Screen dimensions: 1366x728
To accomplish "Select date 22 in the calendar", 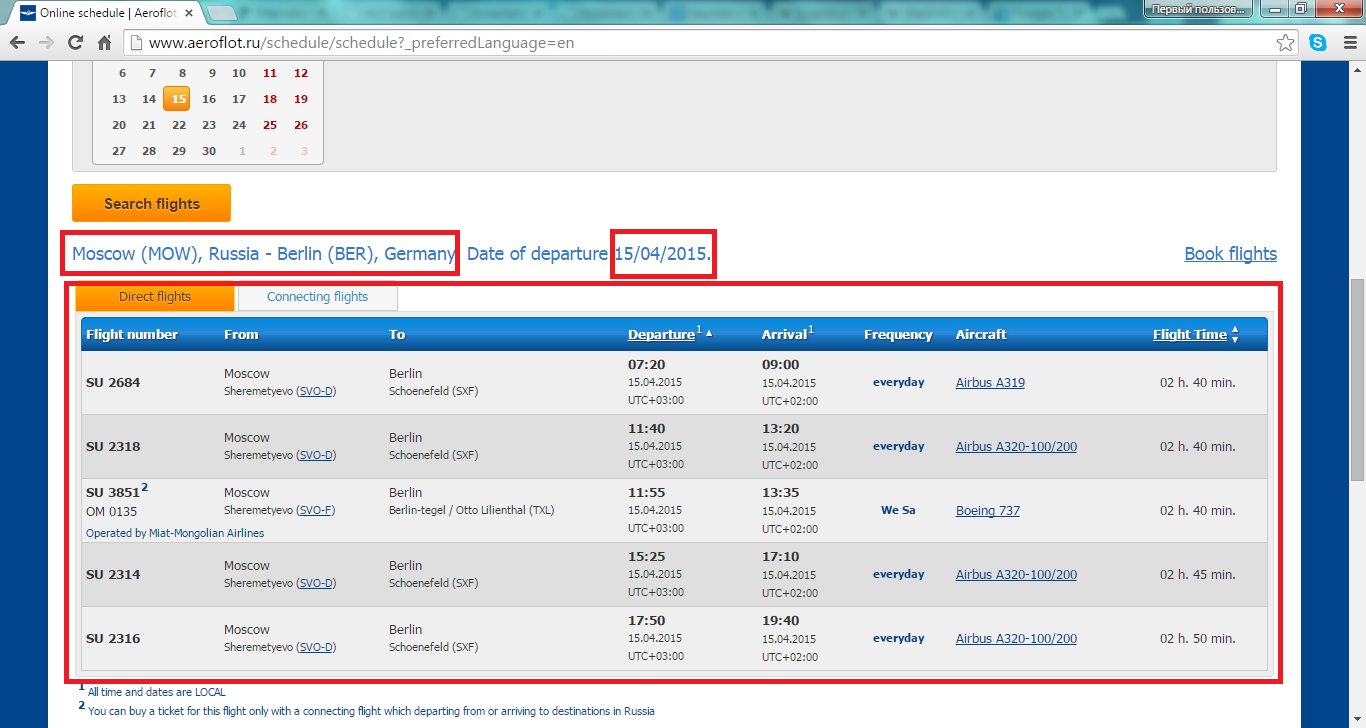I will (179, 125).
